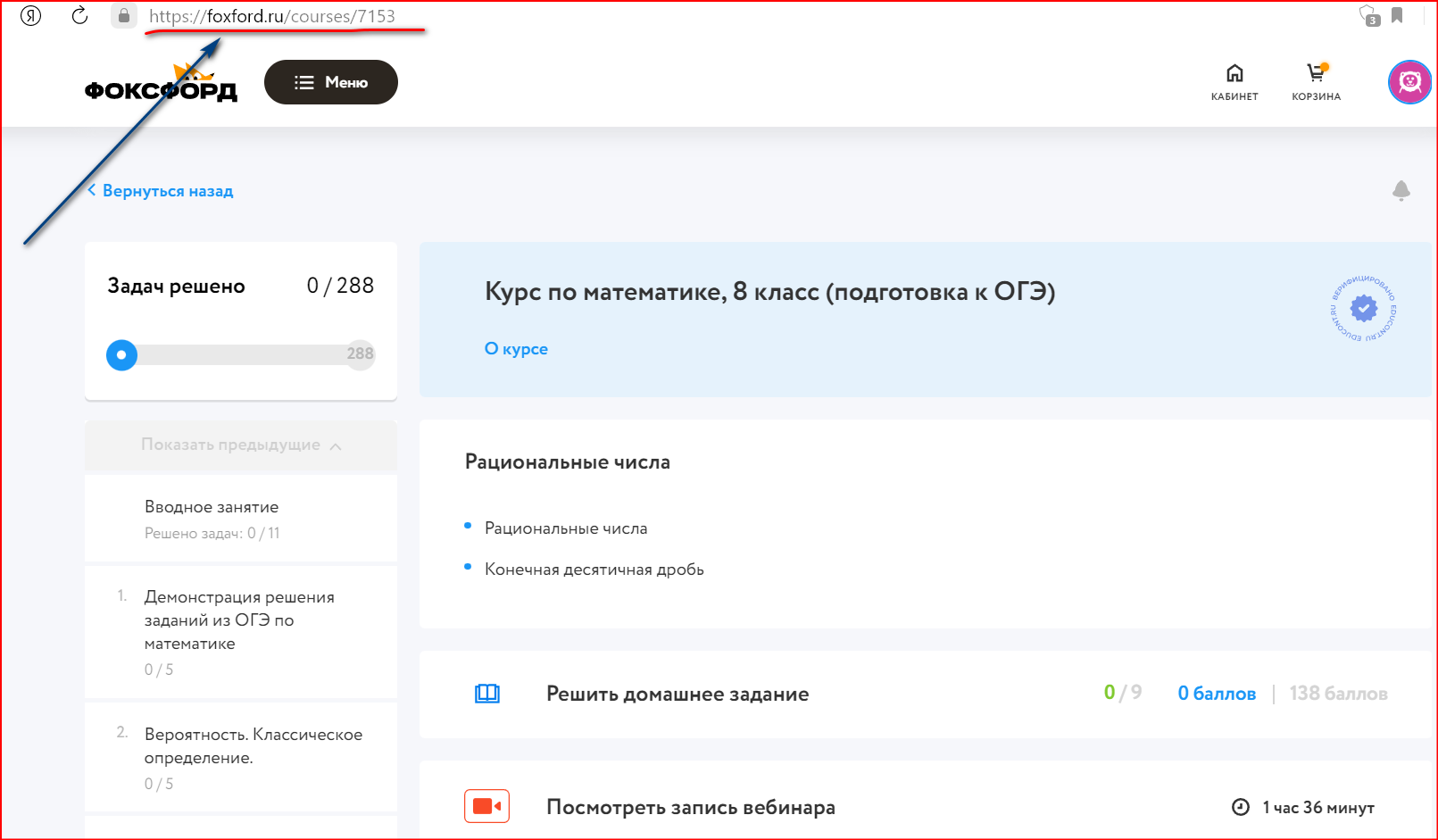Click the browser address bar URL
This screenshot has height=840, width=1438.
[272, 16]
